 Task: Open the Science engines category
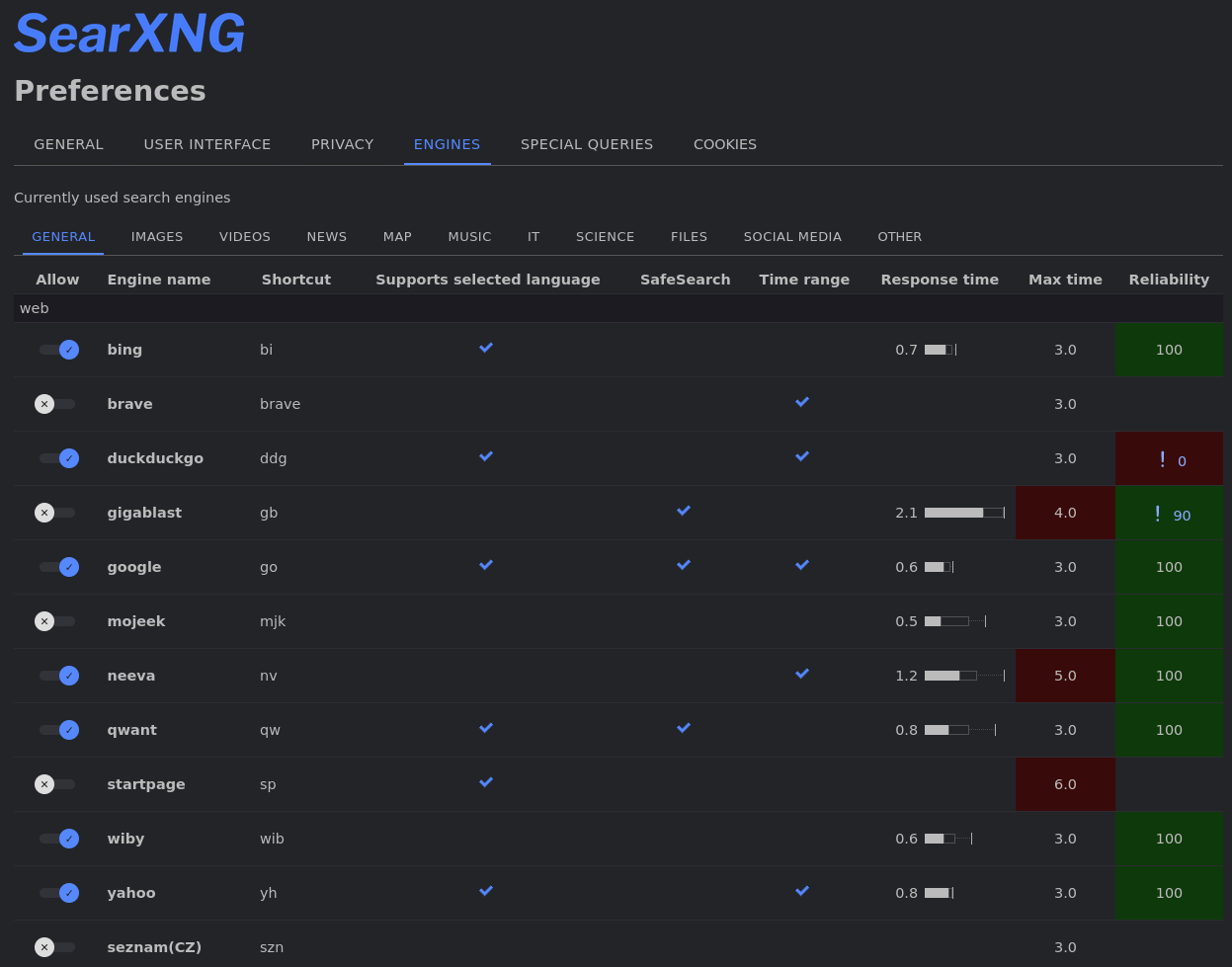[605, 237]
